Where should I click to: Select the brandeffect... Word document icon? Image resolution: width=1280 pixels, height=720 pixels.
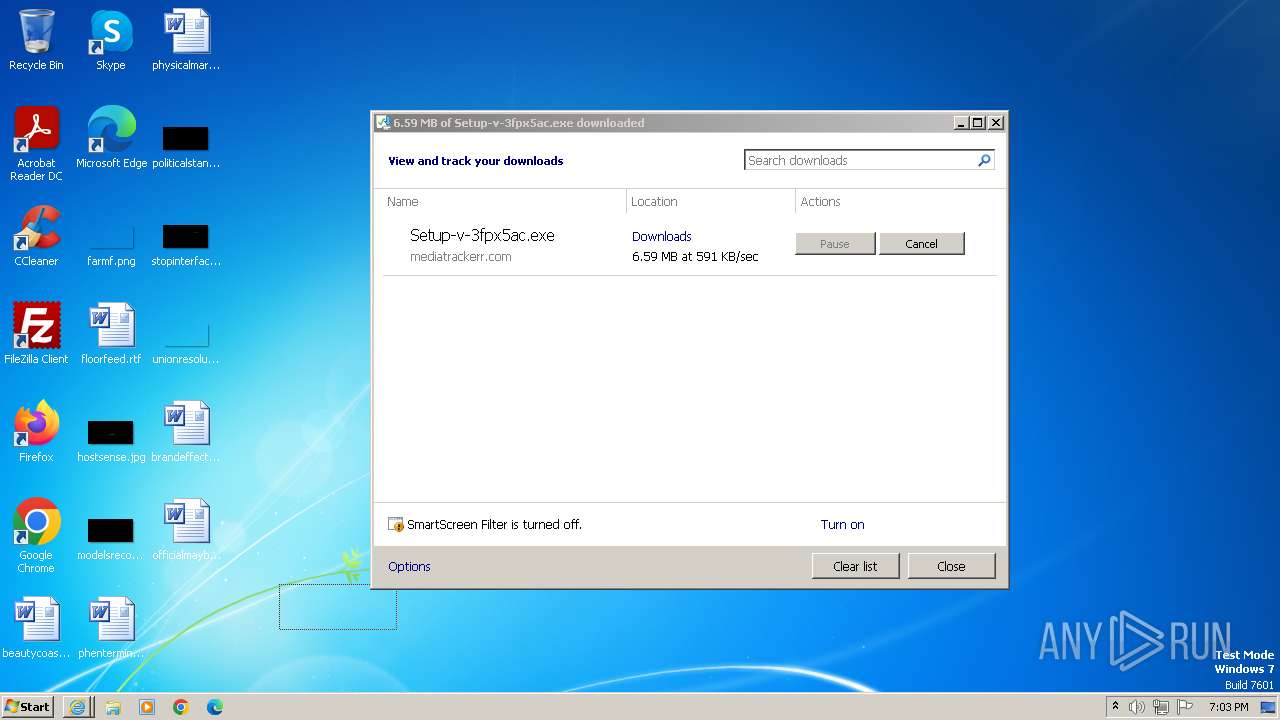pos(186,431)
